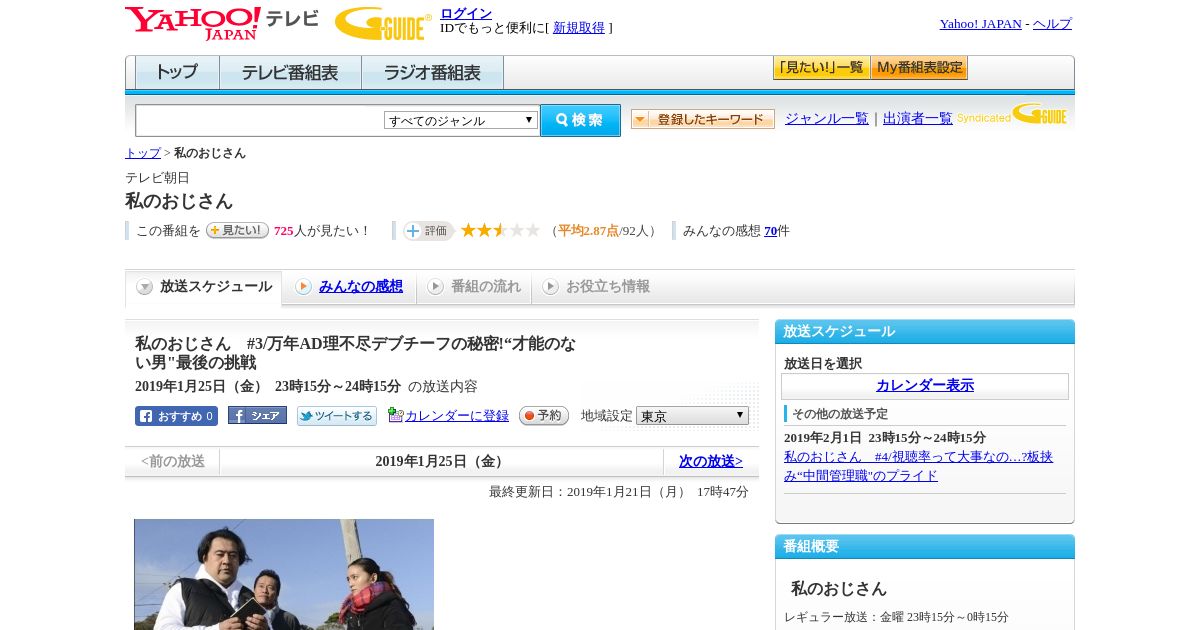Screen dimensions: 1200x630
Task: Open the カレンダーに登録 link
Action: click(457, 416)
